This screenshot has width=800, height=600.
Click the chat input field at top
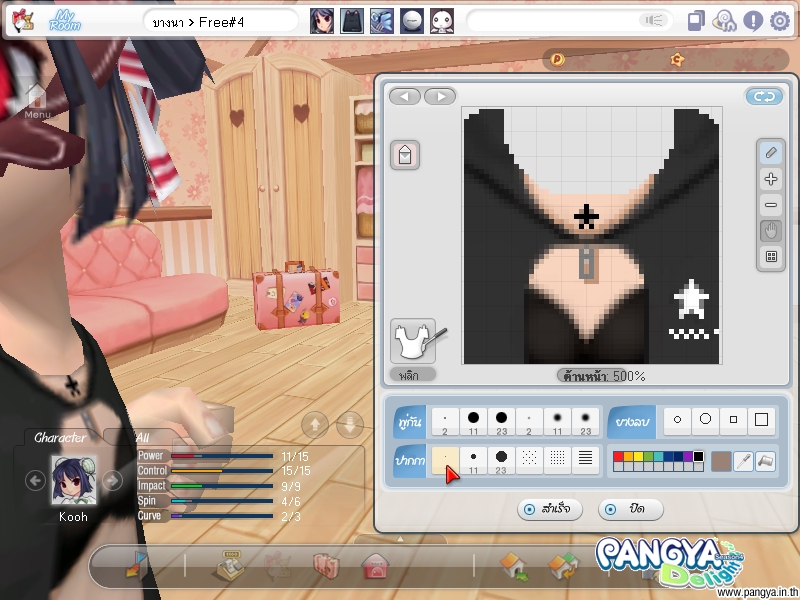click(569, 21)
